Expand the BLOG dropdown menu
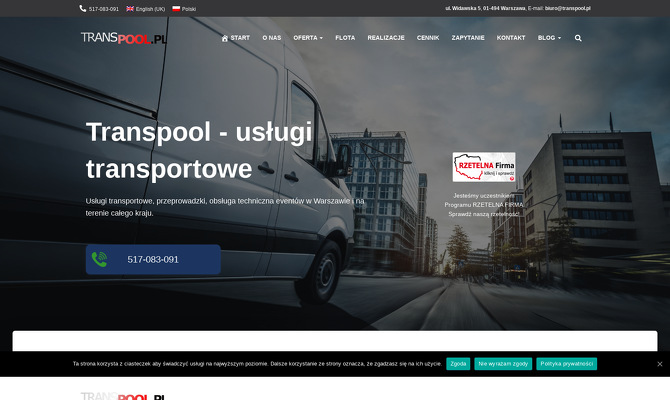Viewport: 670px width, 400px height. [549, 38]
